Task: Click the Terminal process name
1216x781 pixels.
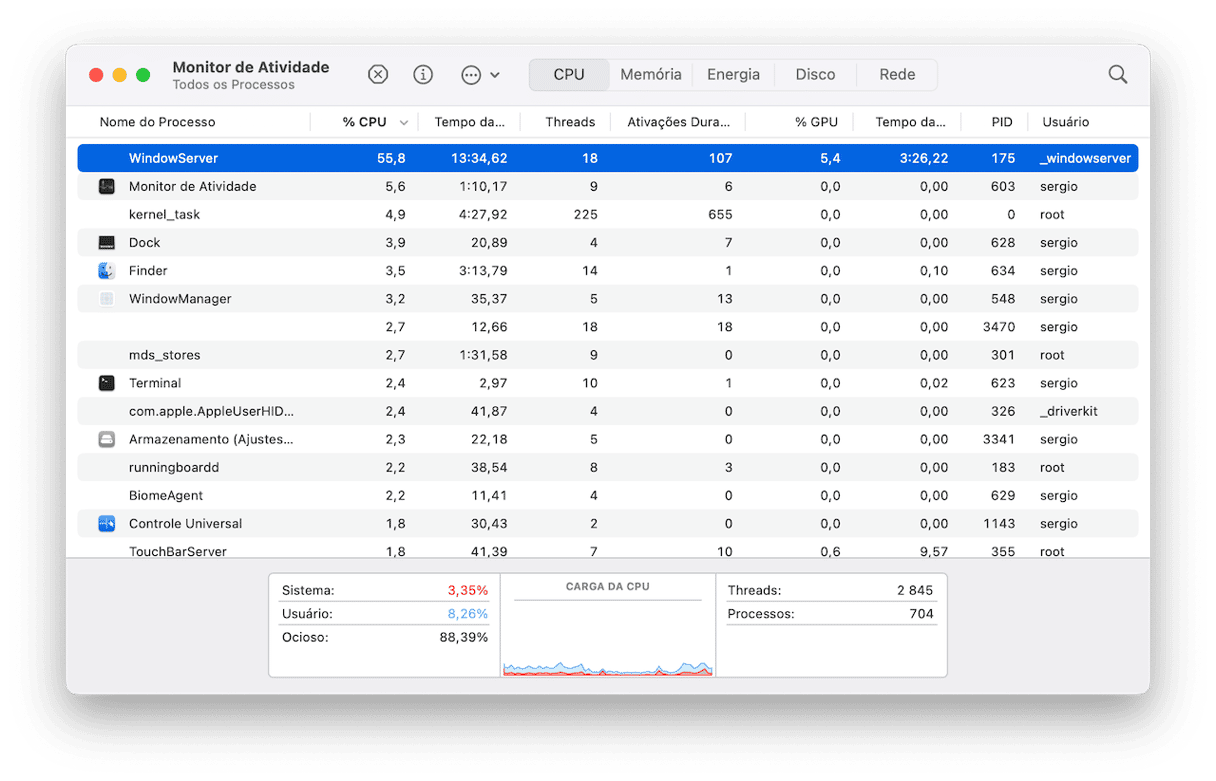Action: 155,383
